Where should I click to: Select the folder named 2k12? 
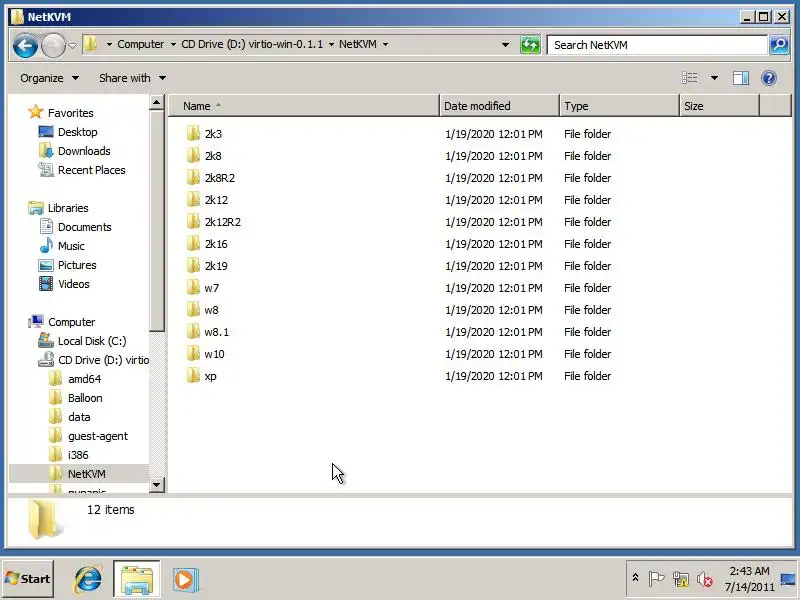216,200
